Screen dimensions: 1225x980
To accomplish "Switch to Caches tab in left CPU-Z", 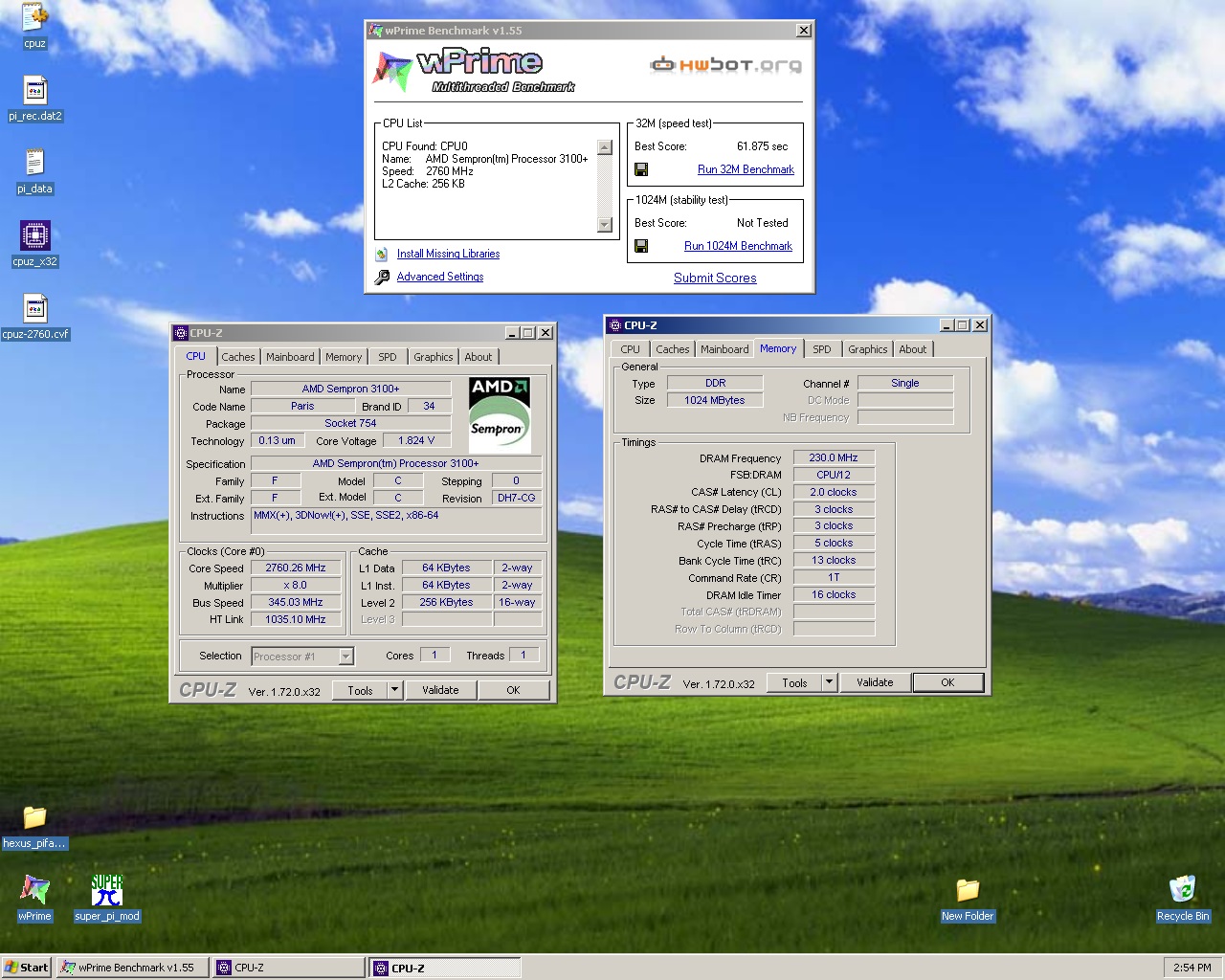I will (x=238, y=357).
